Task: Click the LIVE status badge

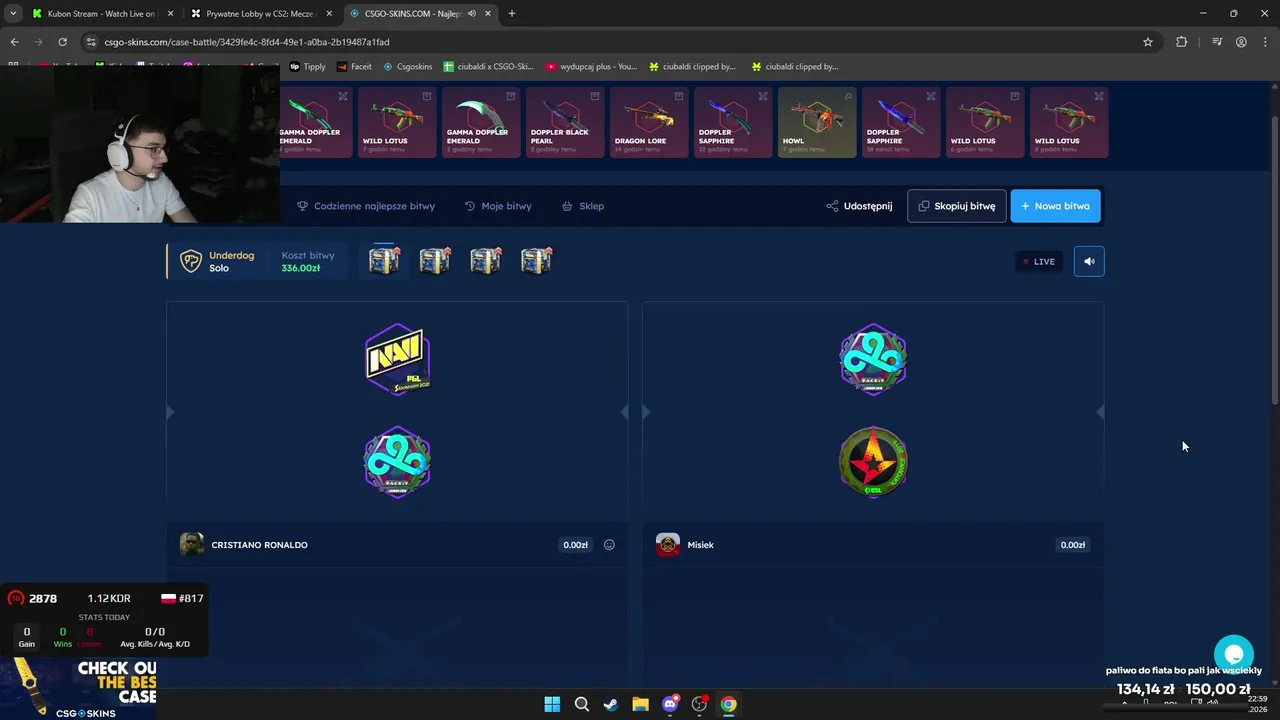Action: click(1039, 261)
